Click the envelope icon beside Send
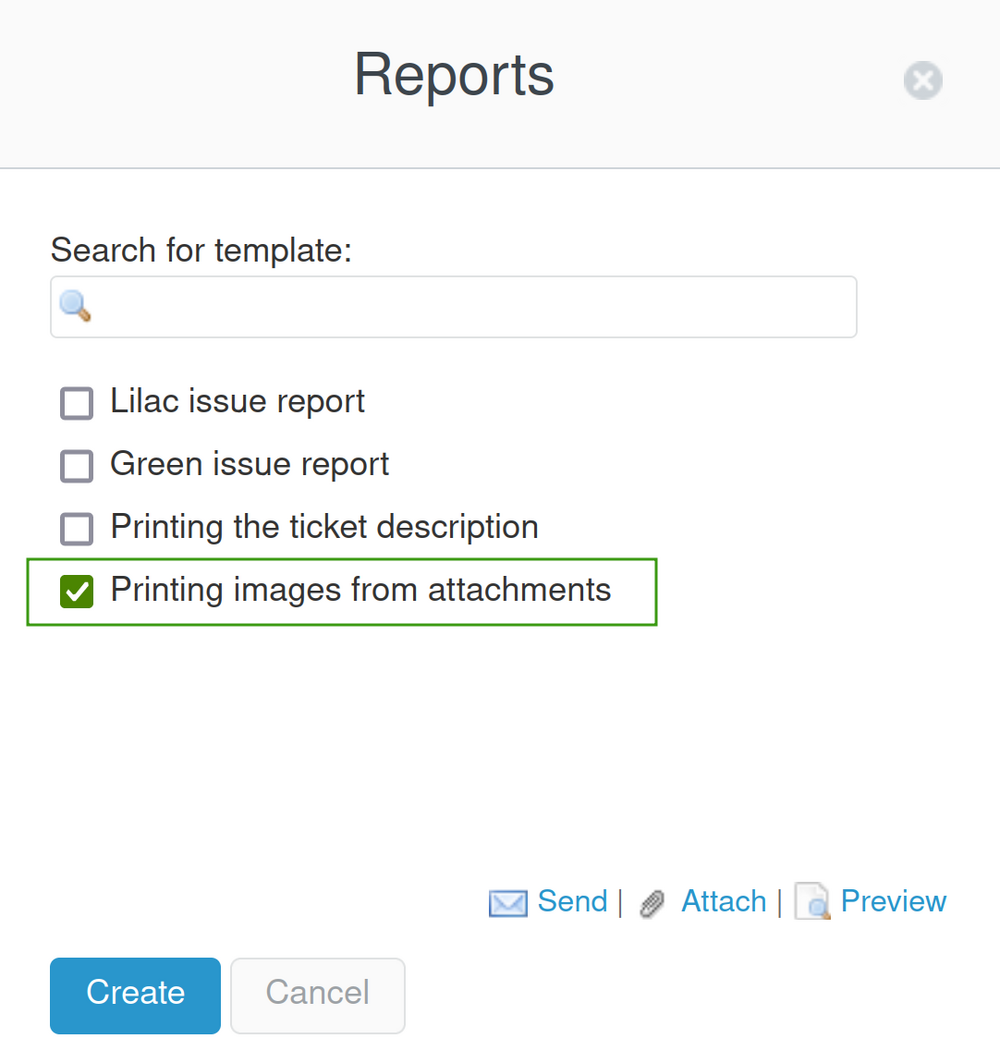 coord(507,903)
